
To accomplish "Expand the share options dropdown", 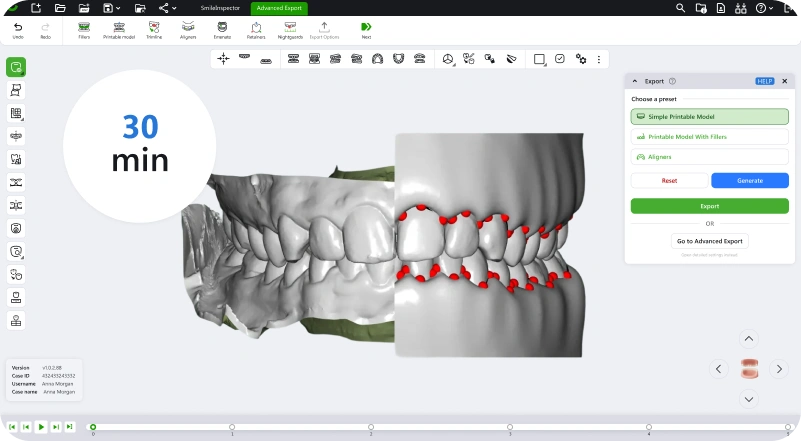I will tap(176, 8).
